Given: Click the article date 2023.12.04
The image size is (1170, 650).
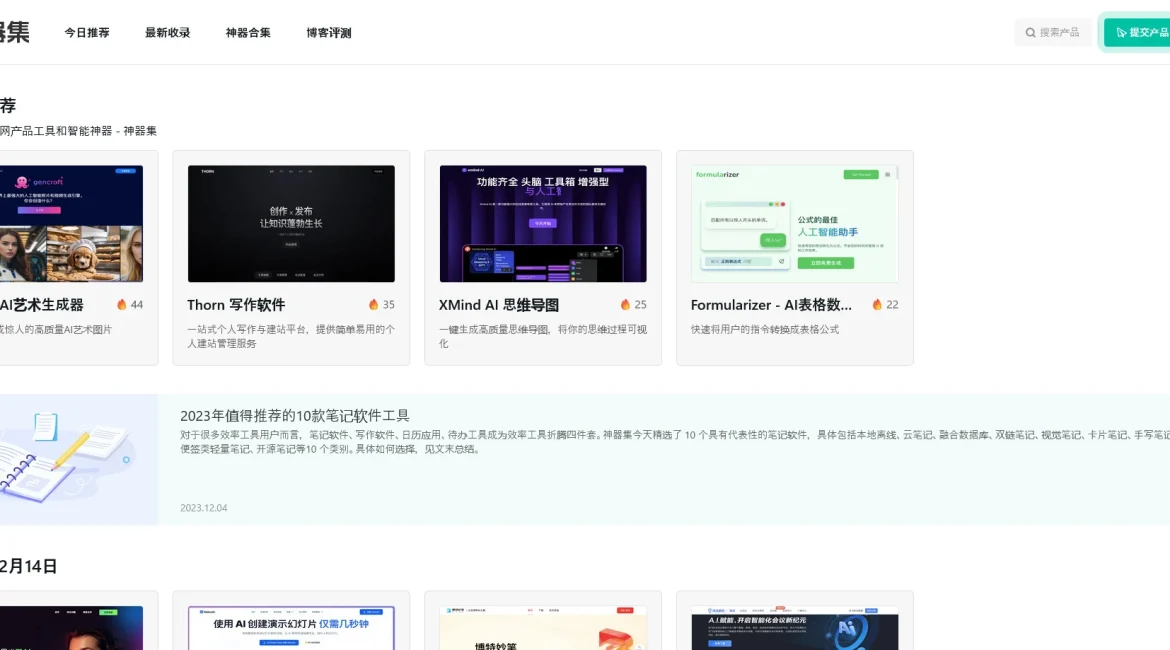Looking at the screenshot, I should tap(204, 507).
